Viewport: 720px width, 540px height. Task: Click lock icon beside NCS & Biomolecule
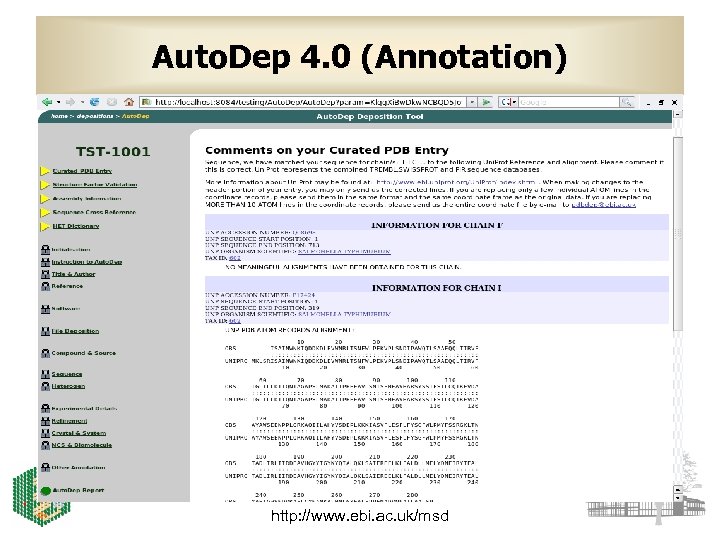45,445
